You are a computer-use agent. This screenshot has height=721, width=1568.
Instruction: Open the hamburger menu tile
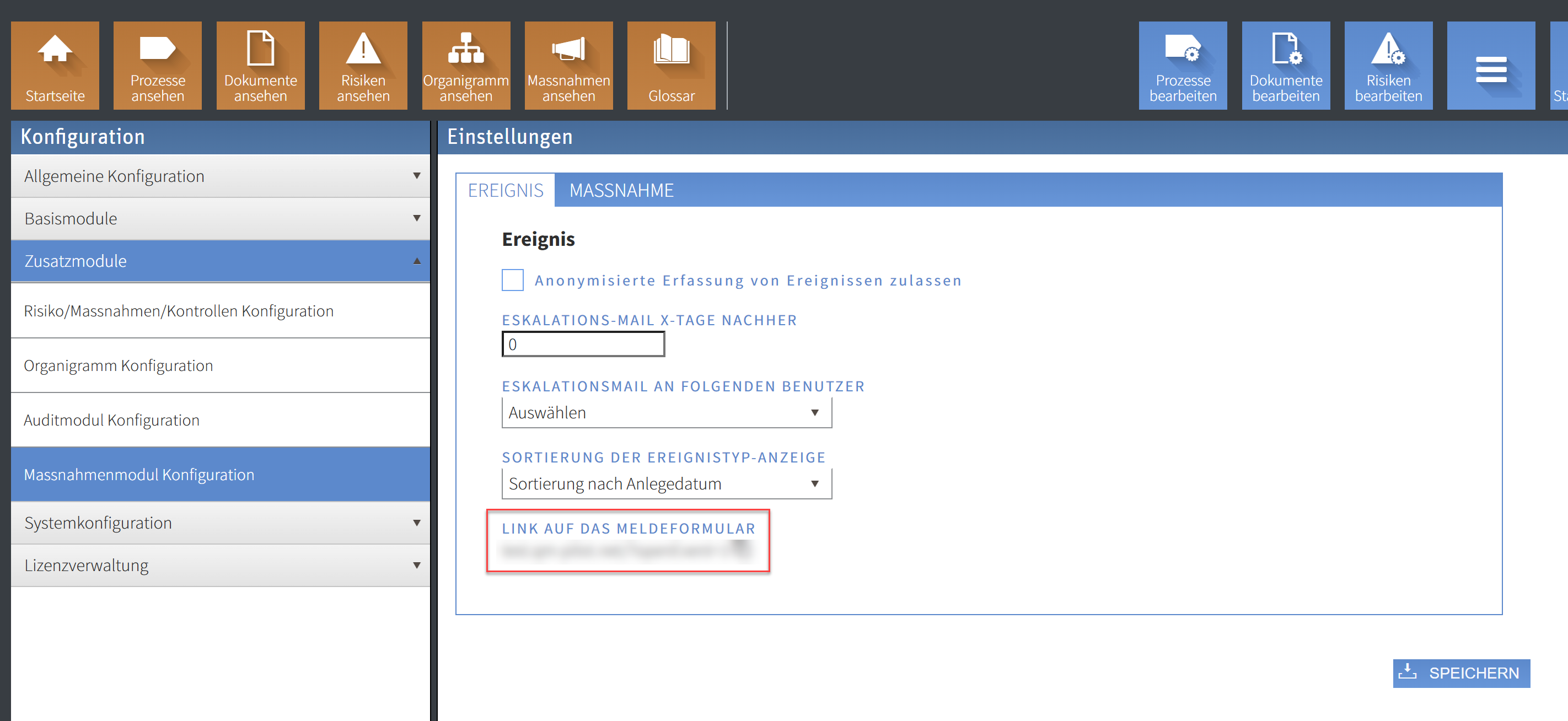pyautogui.click(x=1491, y=65)
